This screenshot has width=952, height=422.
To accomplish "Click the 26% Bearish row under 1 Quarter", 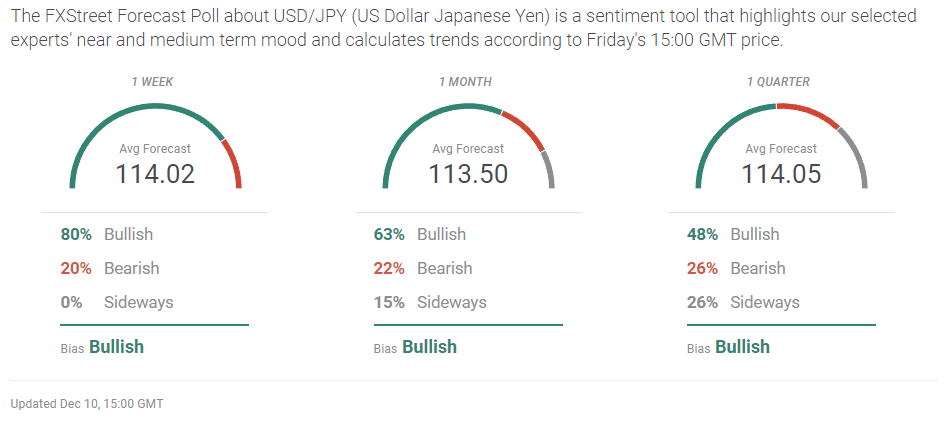I will [x=735, y=268].
